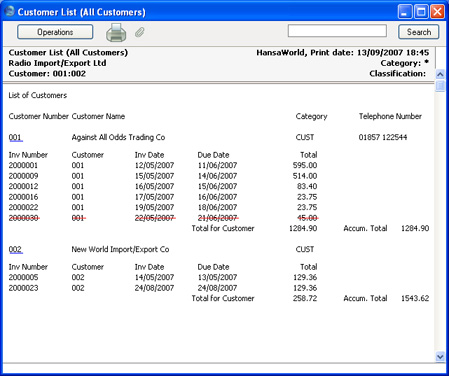The width and height of the screenshot is (449, 376).
Task: Click the Customer Name column header
Action: [98, 116]
